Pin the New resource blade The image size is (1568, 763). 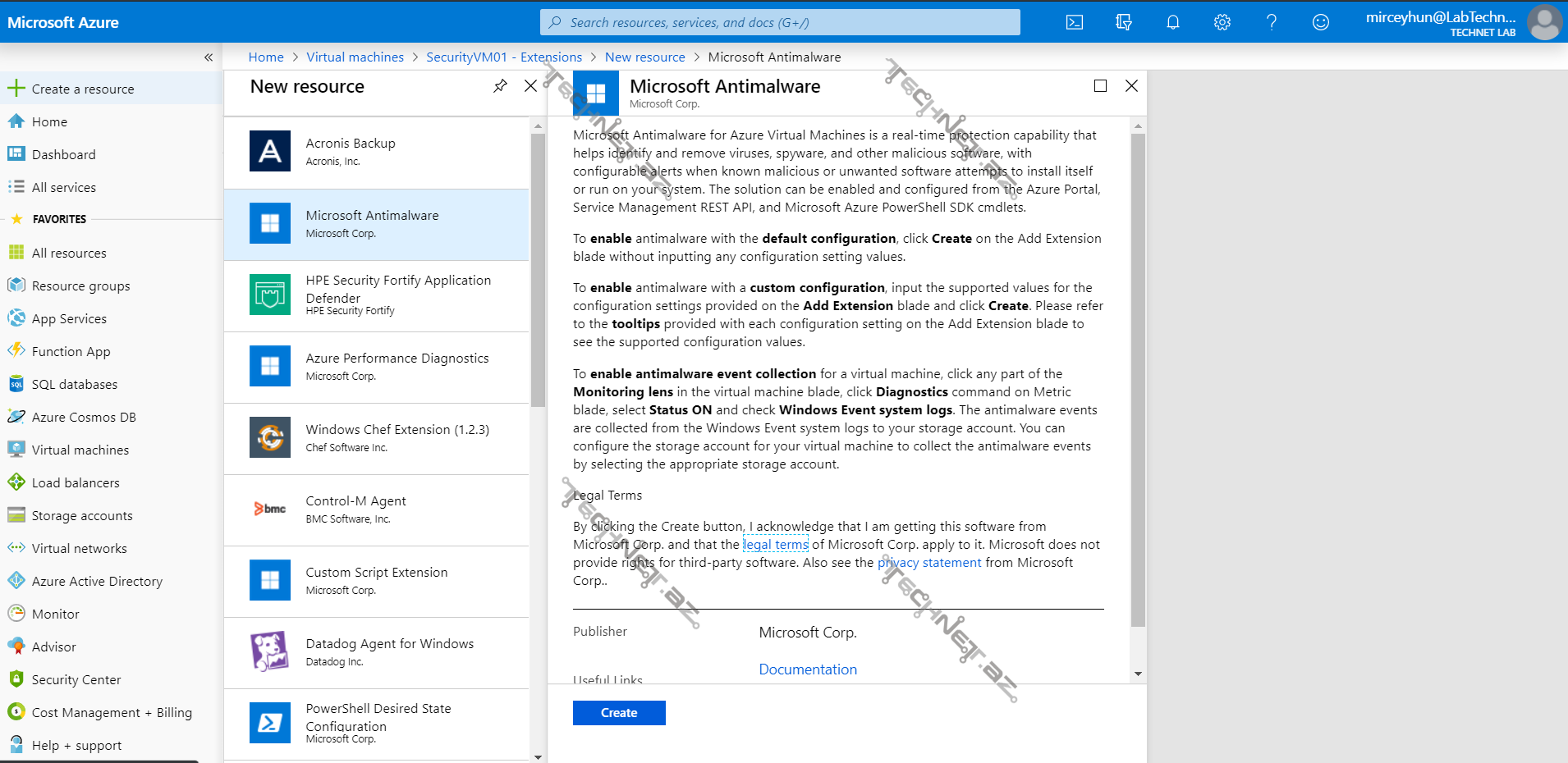pos(500,86)
